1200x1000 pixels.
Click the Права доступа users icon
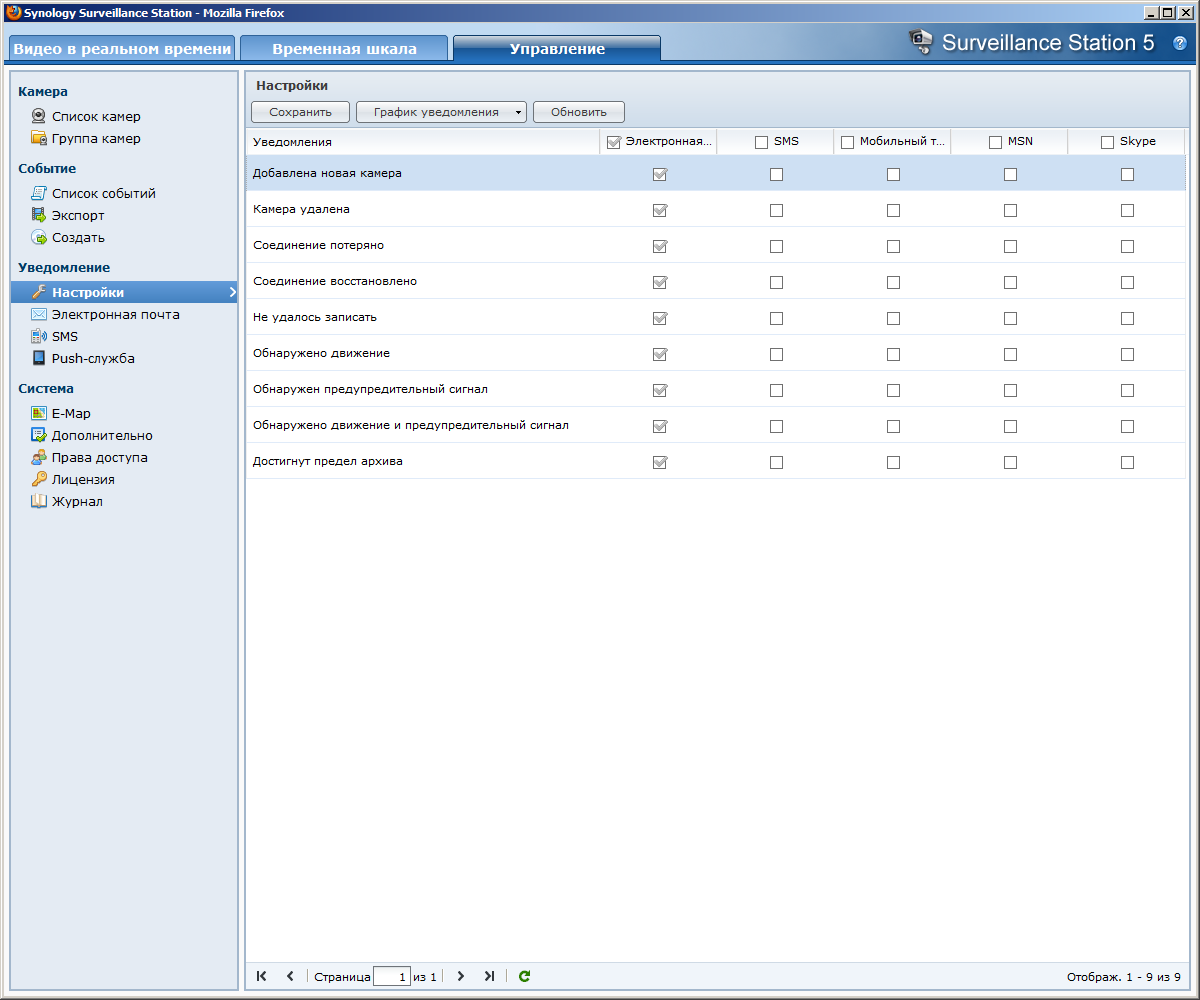coord(39,457)
